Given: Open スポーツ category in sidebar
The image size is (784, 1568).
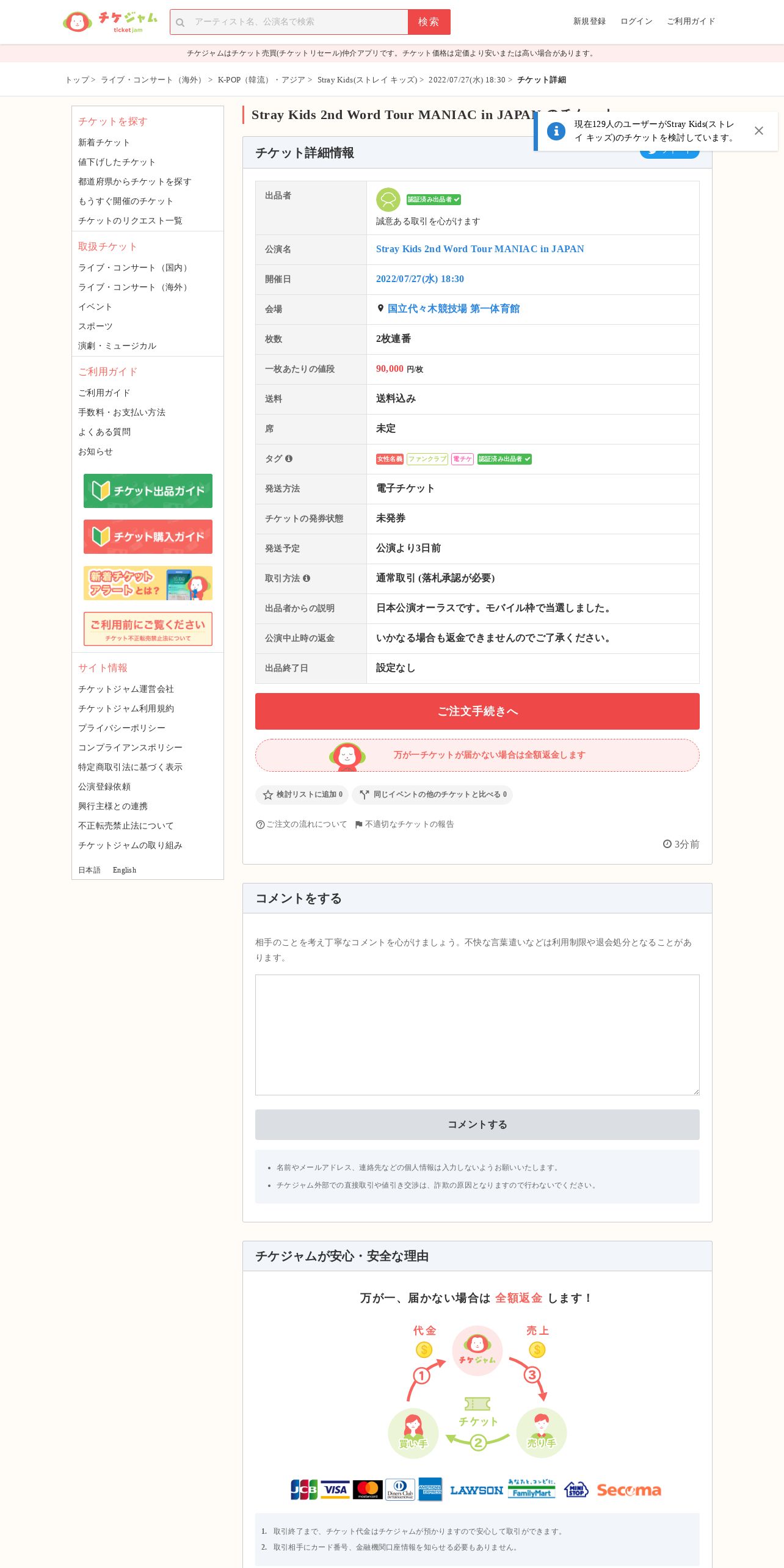Looking at the screenshot, I should click(x=95, y=327).
